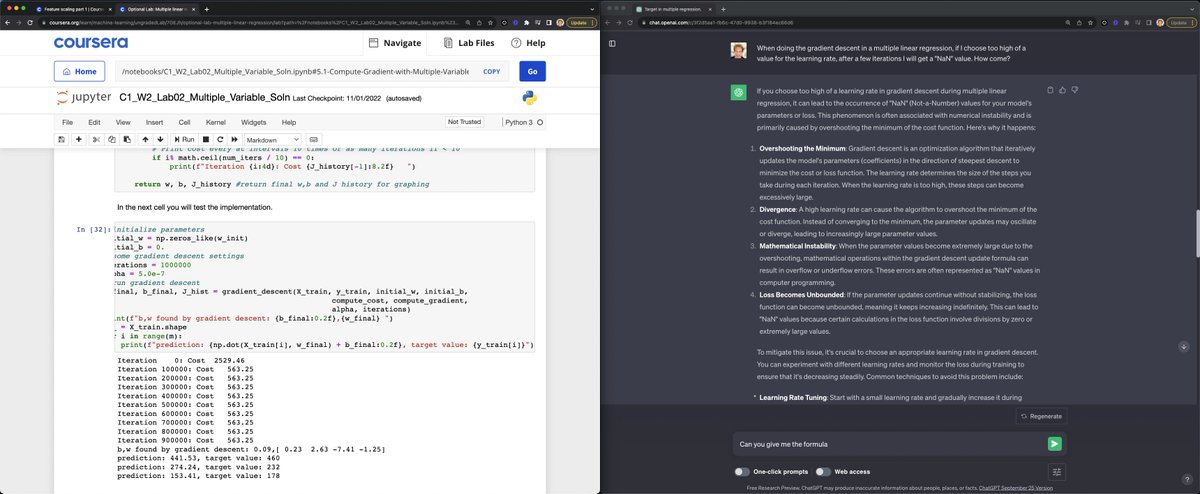Image resolution: width=1200 pixels, height=494 pixels.
Task: Move selected cell up arrow icon
Action: tap(145, 139)
